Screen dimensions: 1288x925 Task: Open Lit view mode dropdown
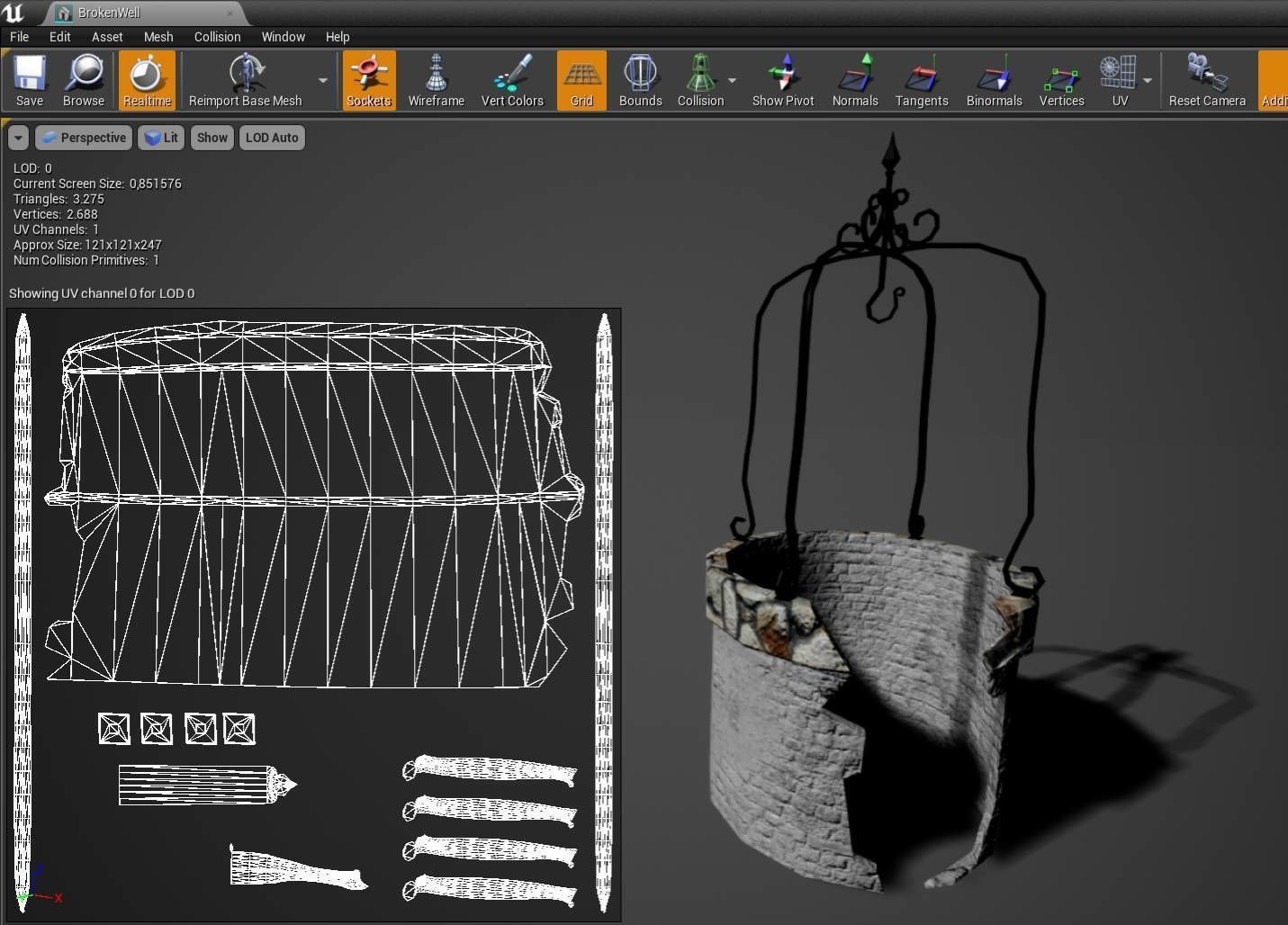161,138
